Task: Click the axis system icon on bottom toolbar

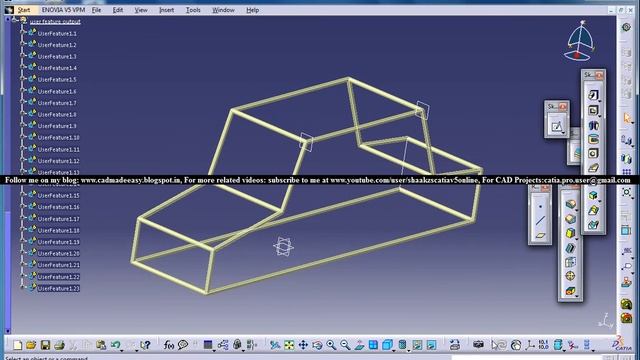Action: point(530,345)
